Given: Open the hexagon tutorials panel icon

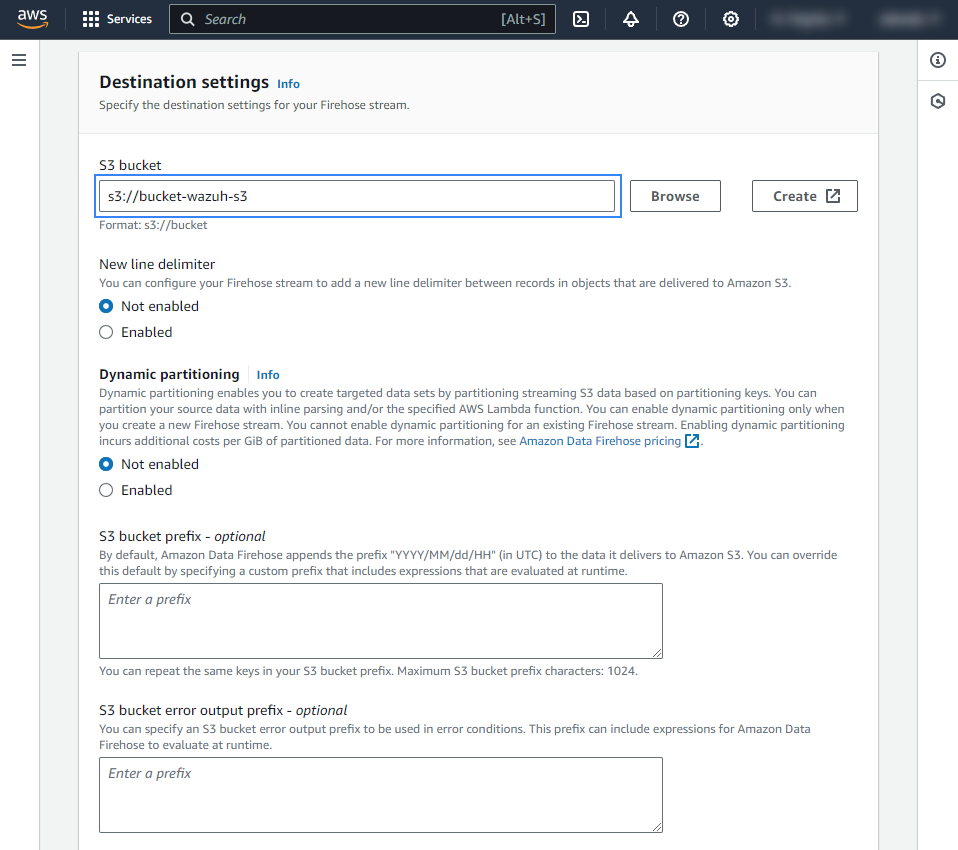Looking at the screenshot, I should [938, 101].
